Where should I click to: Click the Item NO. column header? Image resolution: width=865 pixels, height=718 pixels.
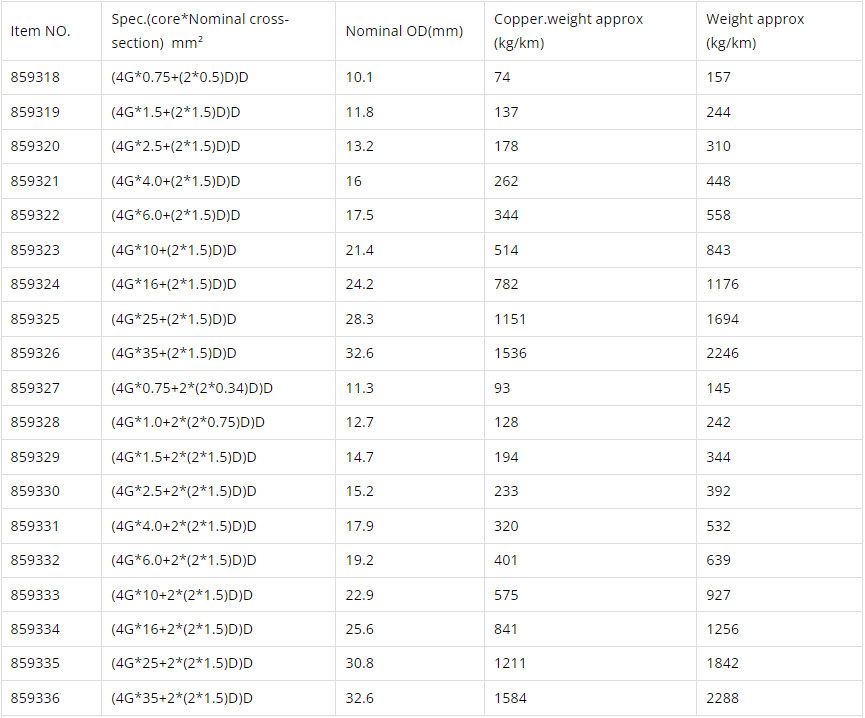point(41,31)
